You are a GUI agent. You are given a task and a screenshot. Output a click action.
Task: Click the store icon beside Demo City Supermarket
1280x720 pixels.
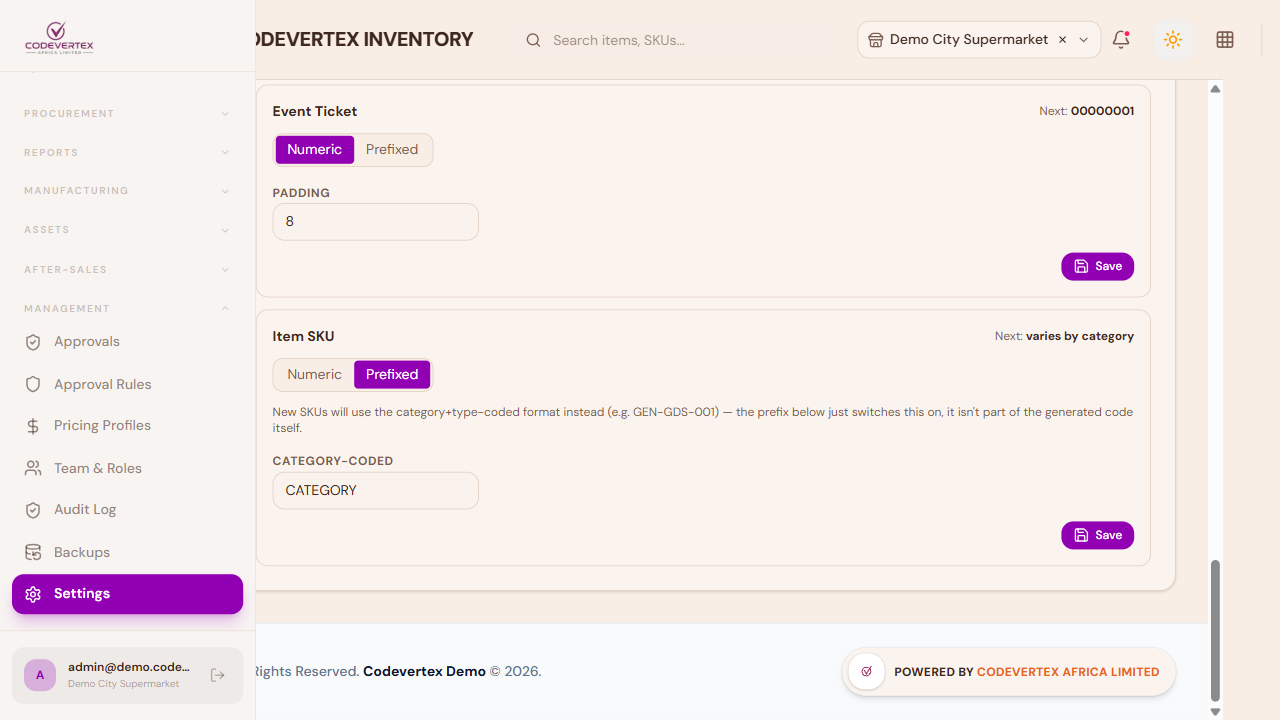tap(875, 40)
